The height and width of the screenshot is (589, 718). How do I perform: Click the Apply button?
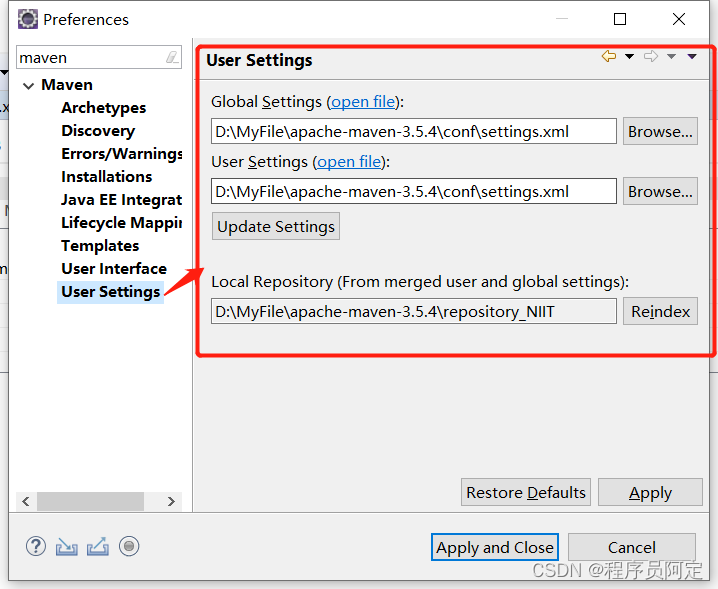650,492
